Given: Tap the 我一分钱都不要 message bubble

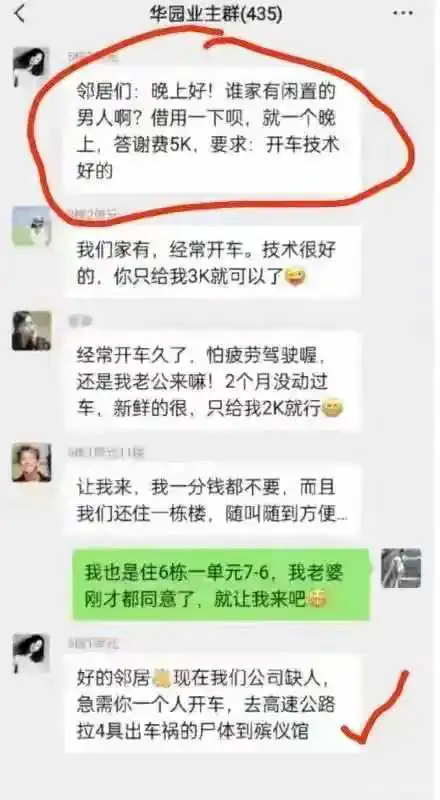Looking at the screenshot, I should coord(212,500).
